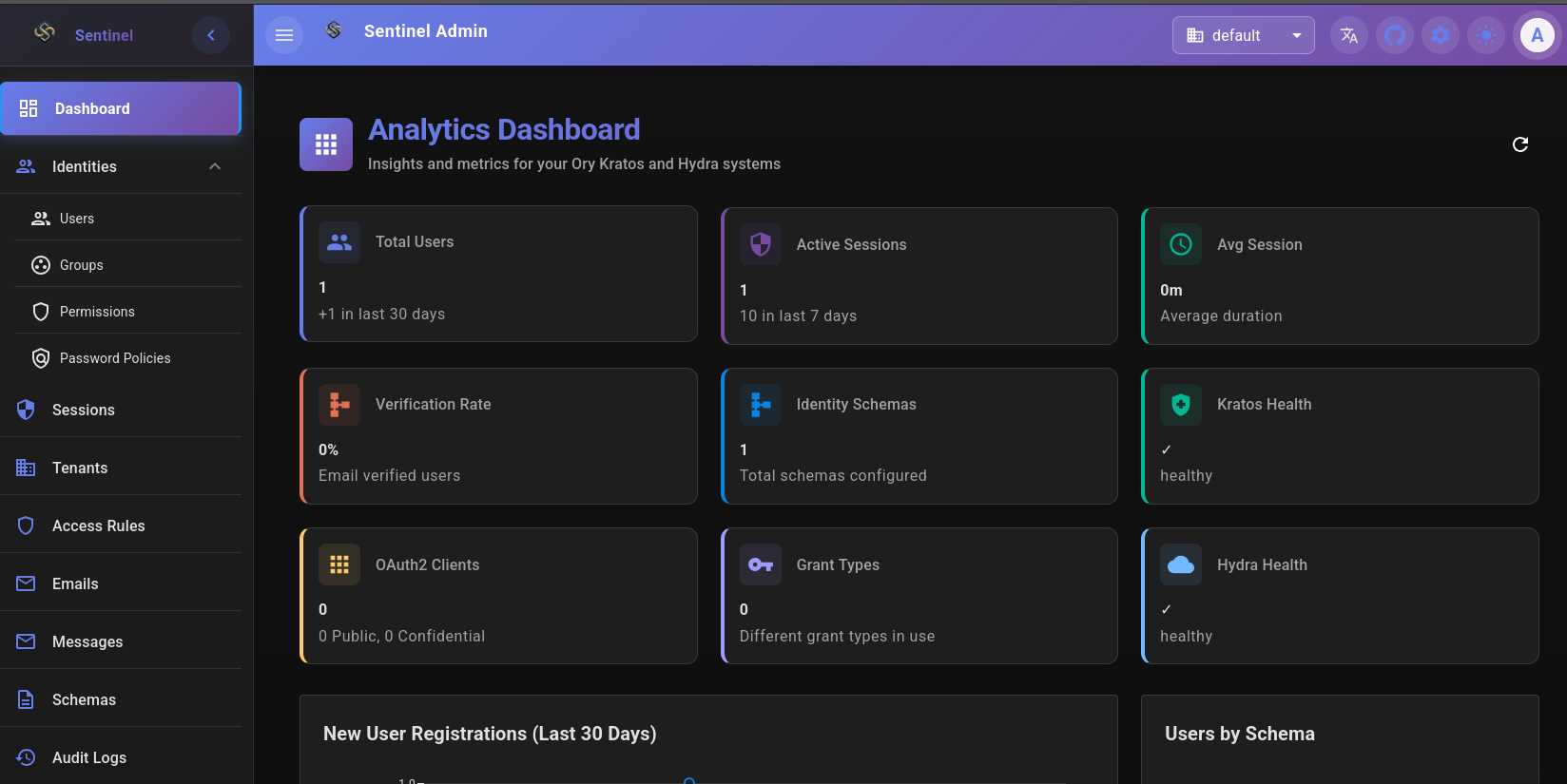Click the Avg Session clock icon
Viewport: 1567px width, 784px height.
(1181, 244)
